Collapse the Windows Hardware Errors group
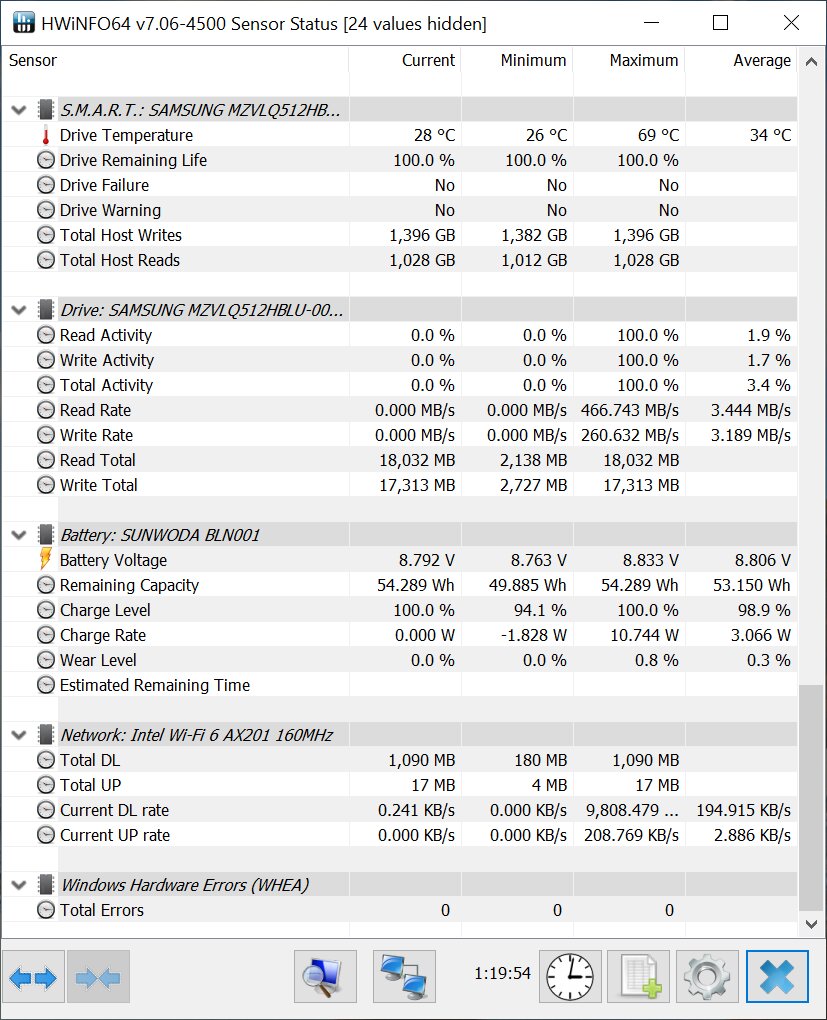The width and height of the screenshot is (827, 1020). click(x=18, y=885)
